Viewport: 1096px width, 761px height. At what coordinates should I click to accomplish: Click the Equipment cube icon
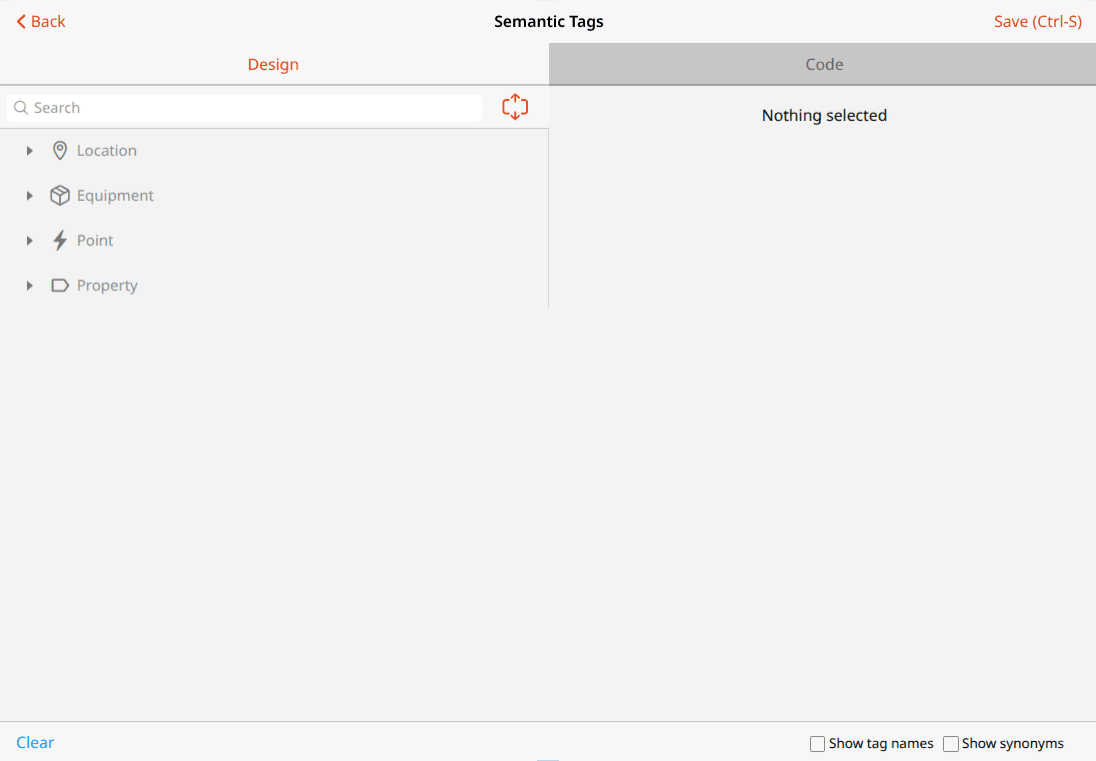click(x=60, y=195)
